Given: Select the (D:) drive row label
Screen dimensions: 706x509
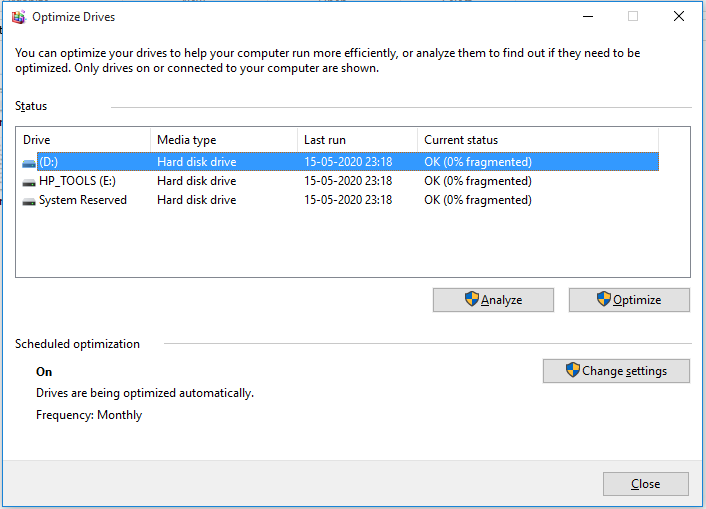Looking at the screenshot, I should click(x=49, y=162).
